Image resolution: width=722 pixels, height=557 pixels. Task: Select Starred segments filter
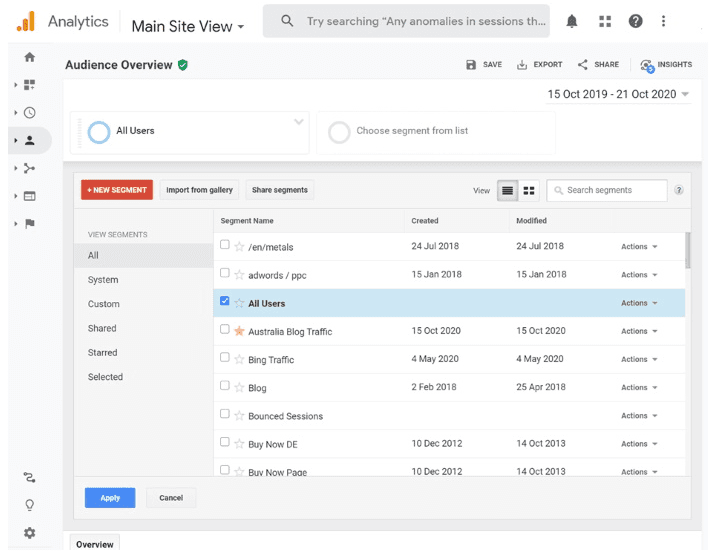[x=103, y=353]
